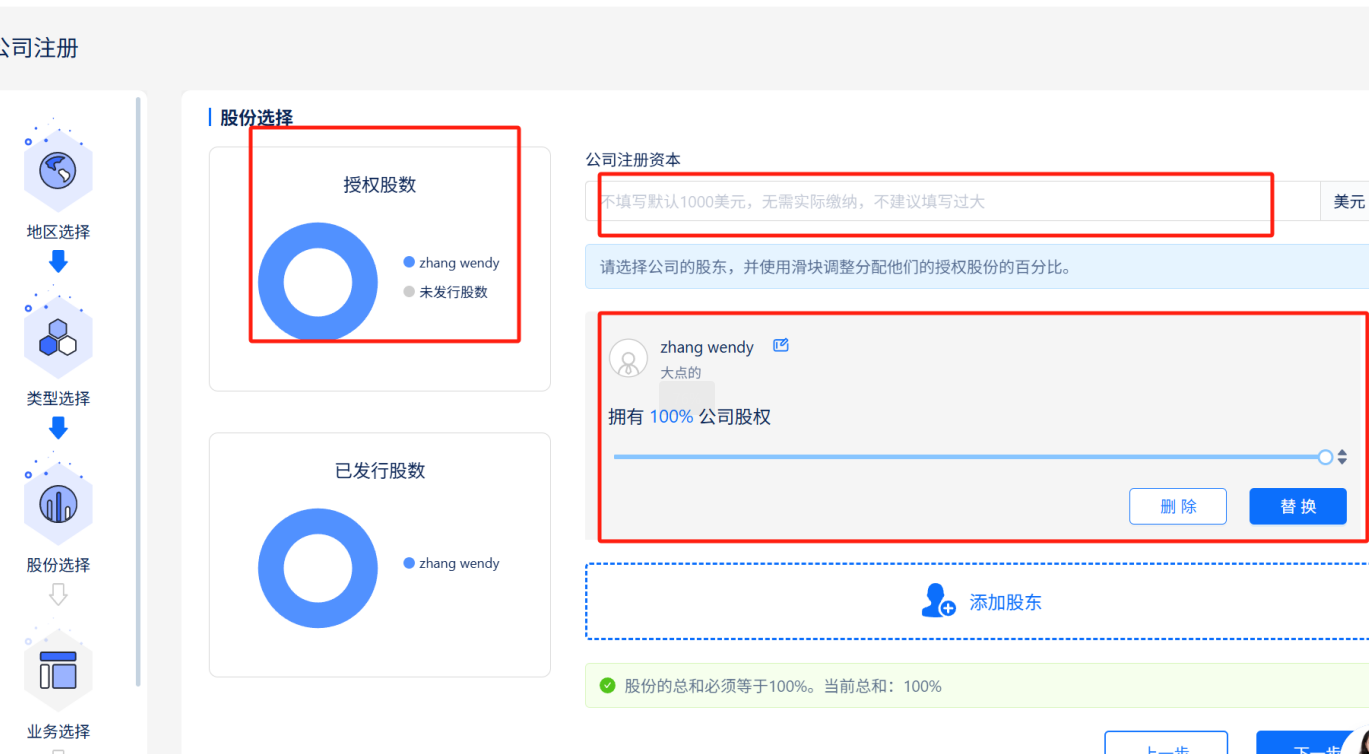This screenshot has height=754, width=1369.
Task: Click the 授权股数 donut chart
Action: coord(318,282)
